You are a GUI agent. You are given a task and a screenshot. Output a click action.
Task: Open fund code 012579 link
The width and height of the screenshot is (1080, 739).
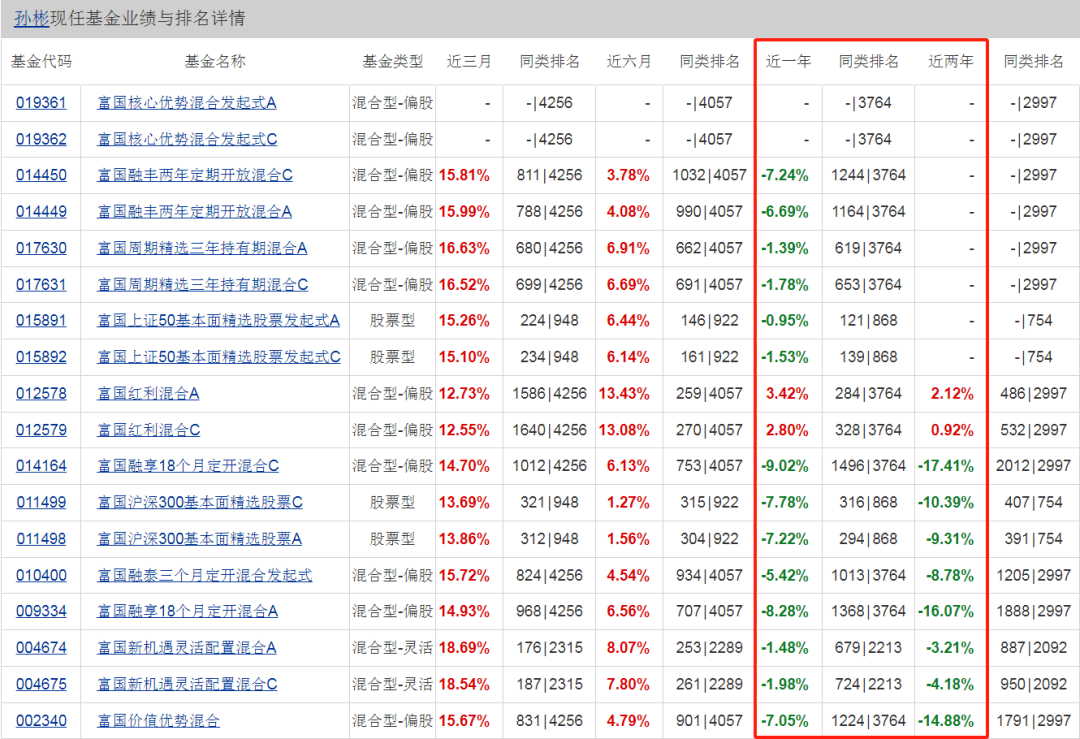pos(41,430)
